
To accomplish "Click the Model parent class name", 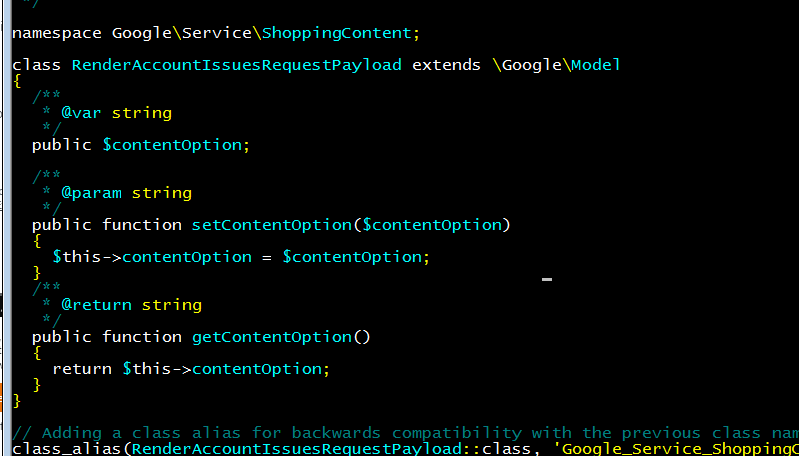I will tap(596, 65).
